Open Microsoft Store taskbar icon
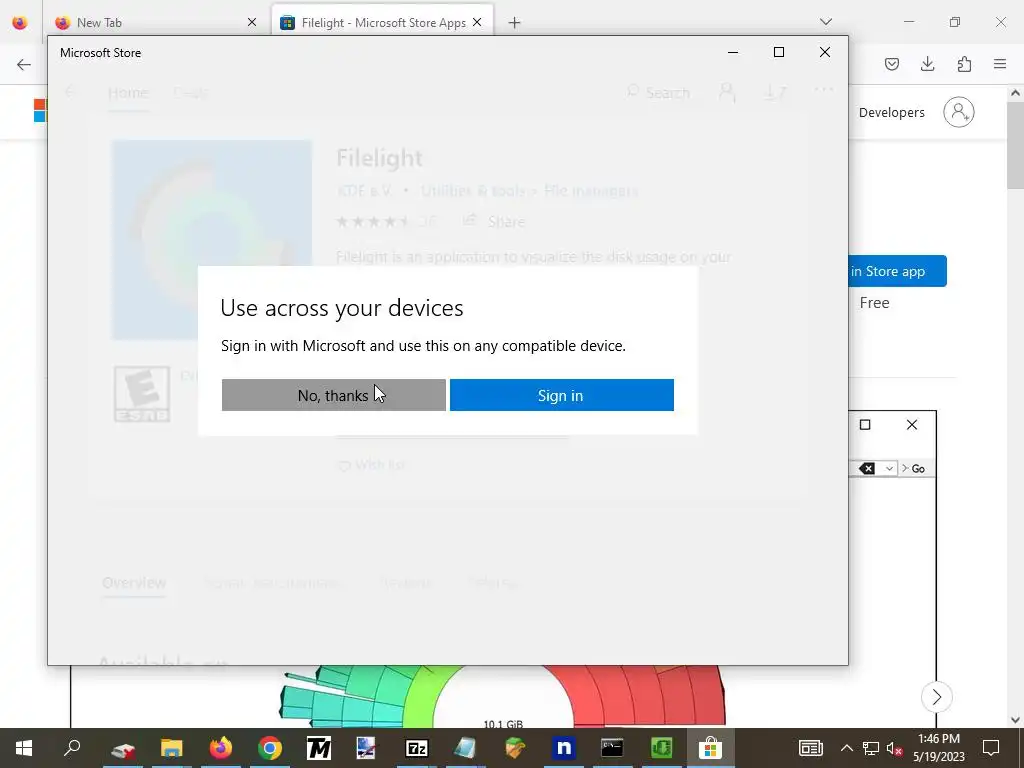This screenshot has height=768, width=1024. [711, 748]
